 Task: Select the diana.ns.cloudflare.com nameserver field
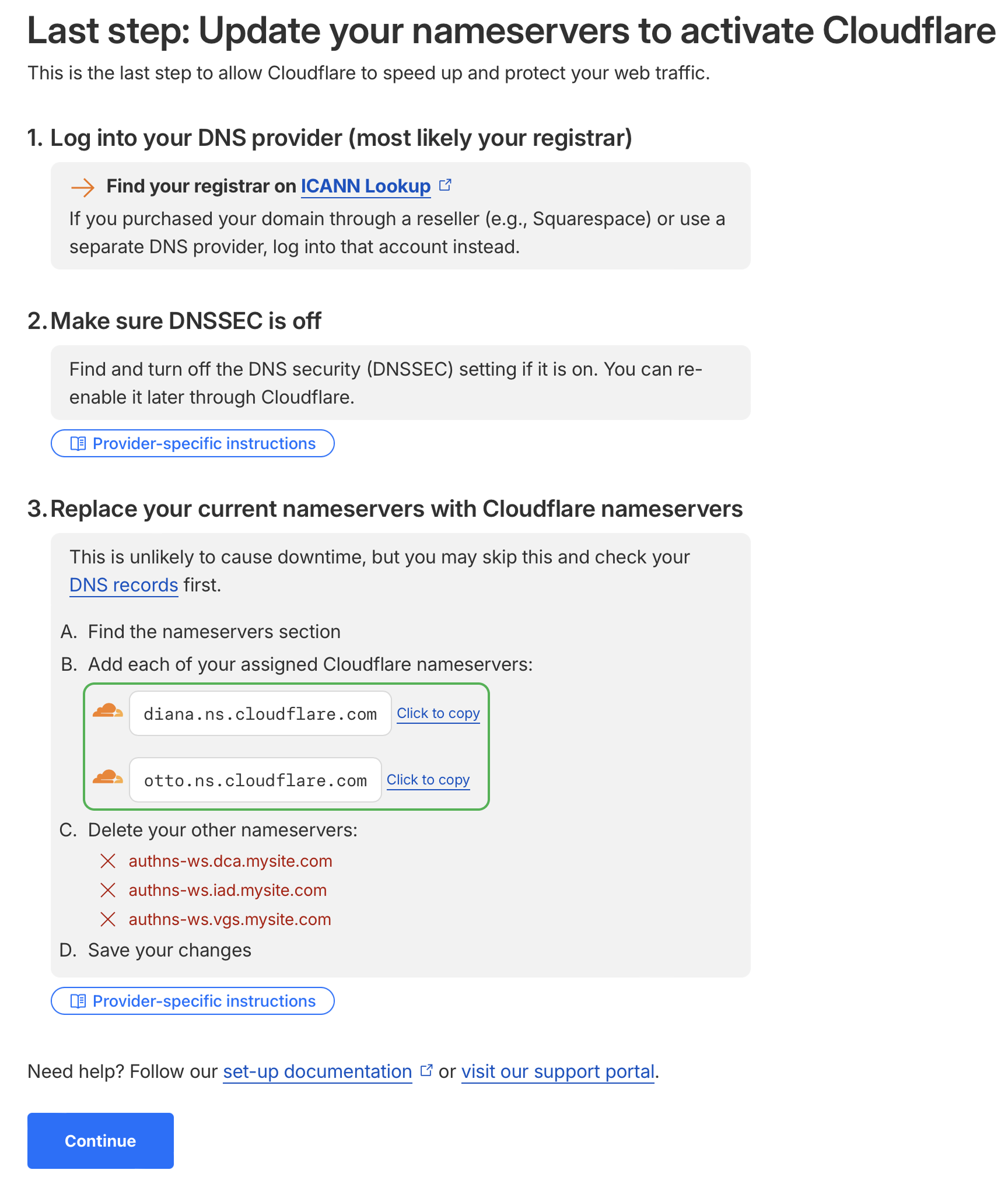point(260,714)
